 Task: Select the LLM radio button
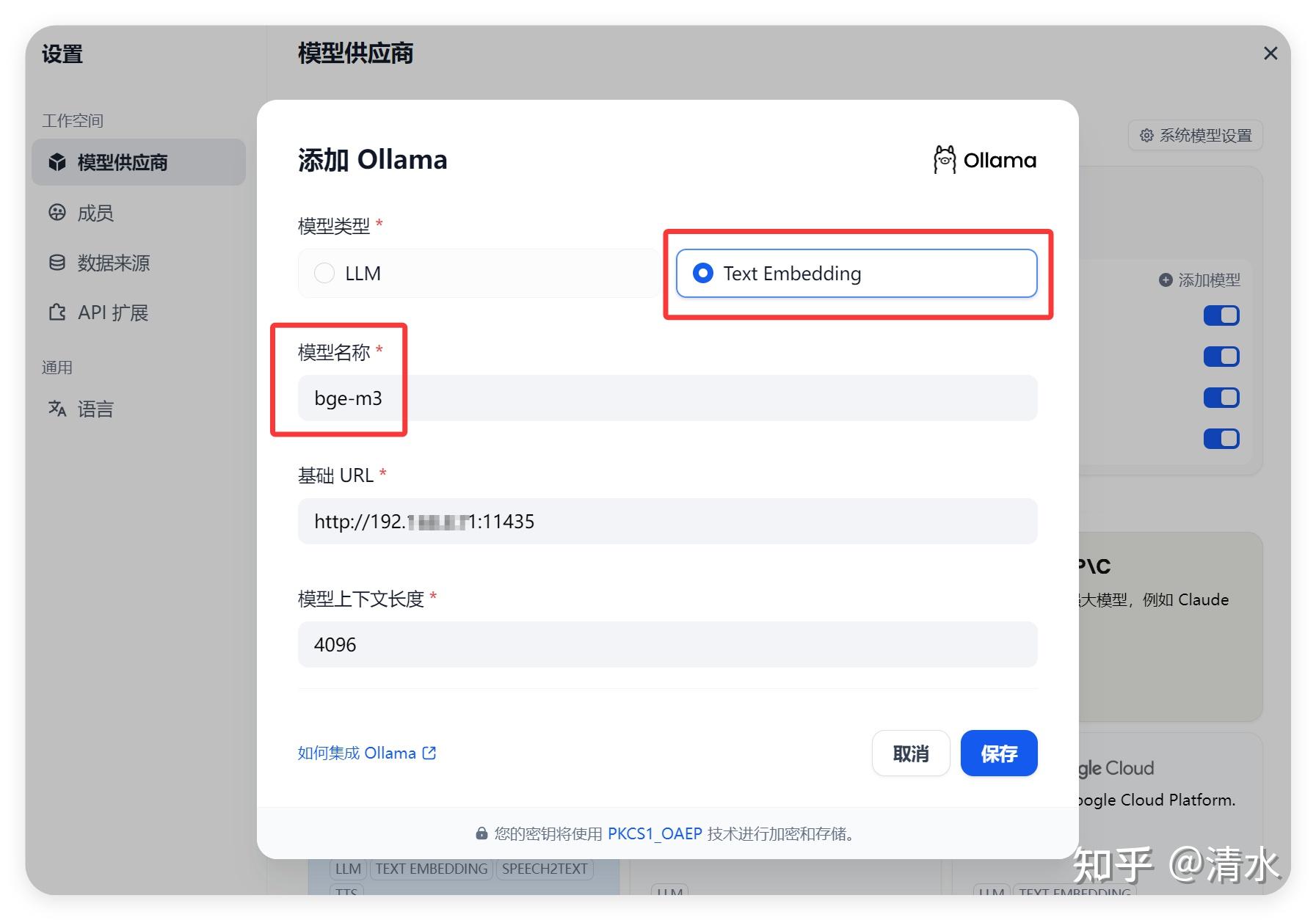click(x=324, y=273)
